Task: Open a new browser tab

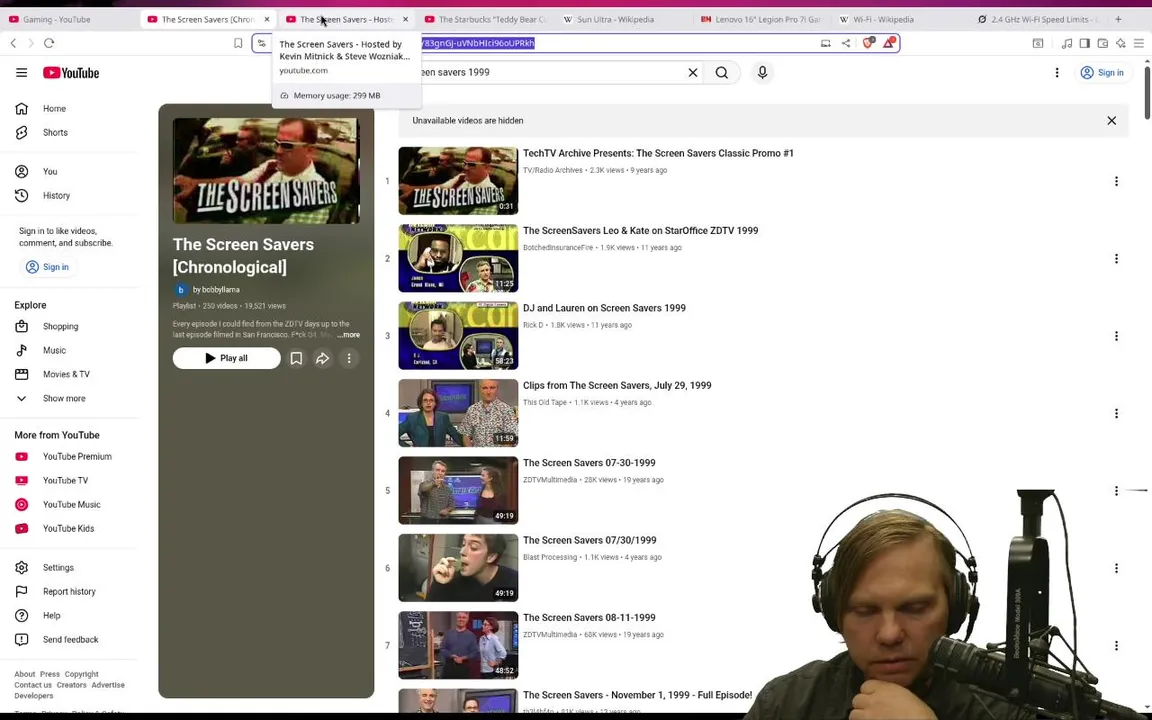Action: point(1117,19)
